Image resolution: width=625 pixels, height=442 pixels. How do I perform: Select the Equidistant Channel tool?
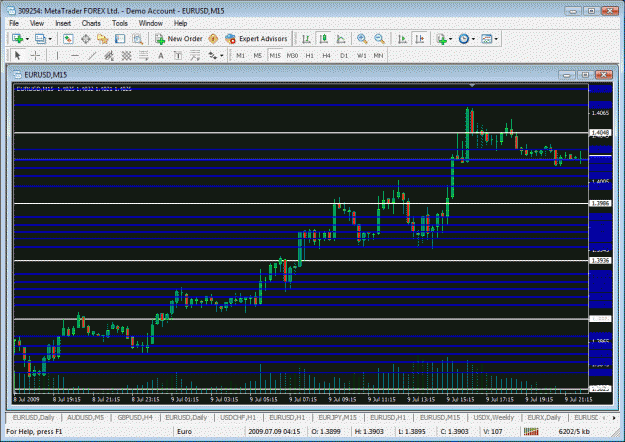tap(109, 55)
